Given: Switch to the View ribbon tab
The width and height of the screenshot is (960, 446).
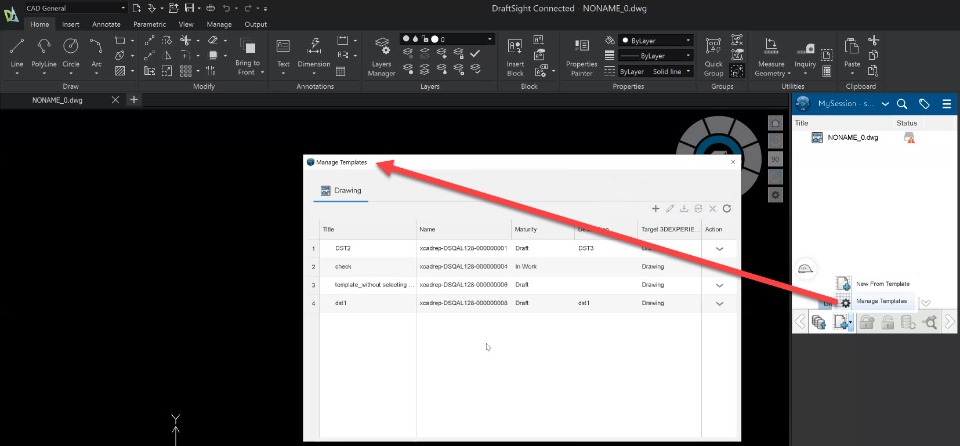Looking at the screenshot, I should coord(186,25).
